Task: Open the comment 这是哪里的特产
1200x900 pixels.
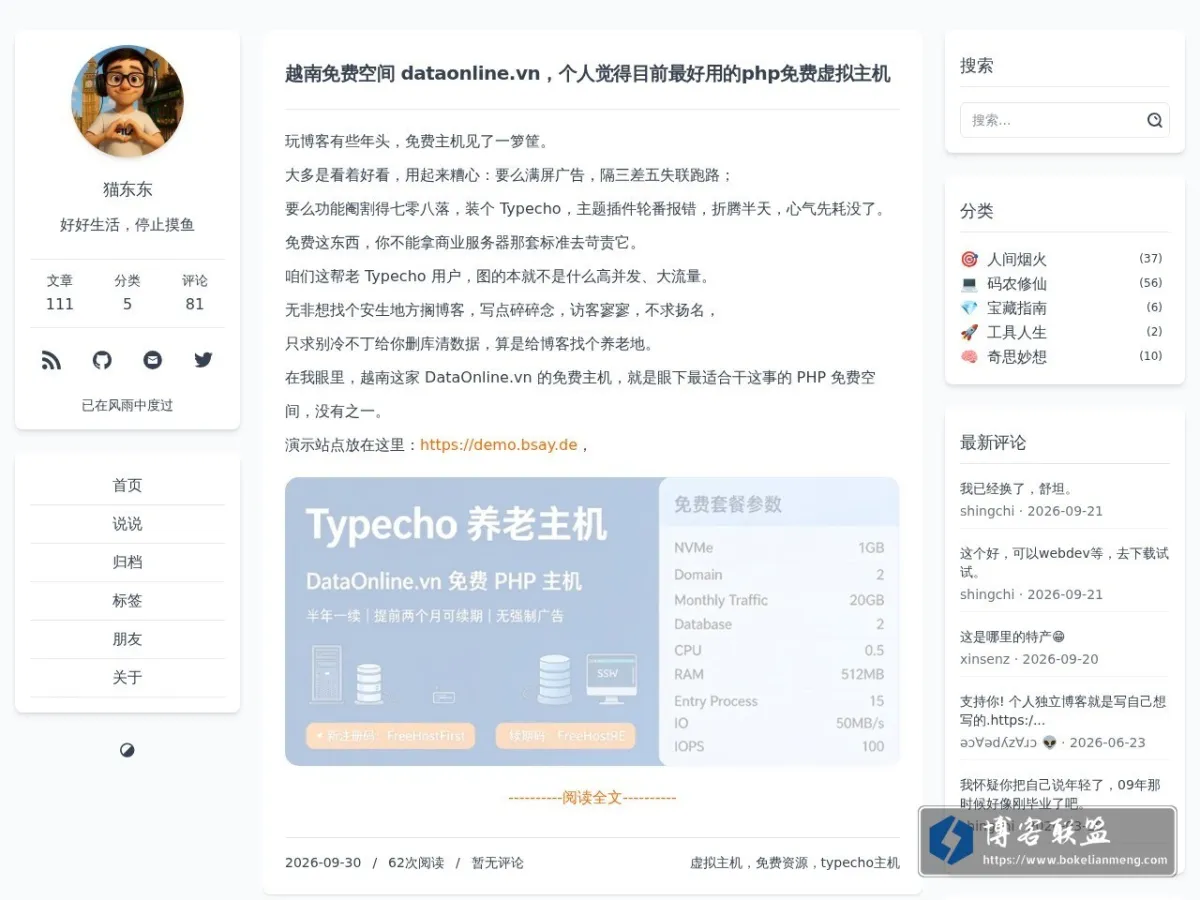Action: click(1012, 637)
